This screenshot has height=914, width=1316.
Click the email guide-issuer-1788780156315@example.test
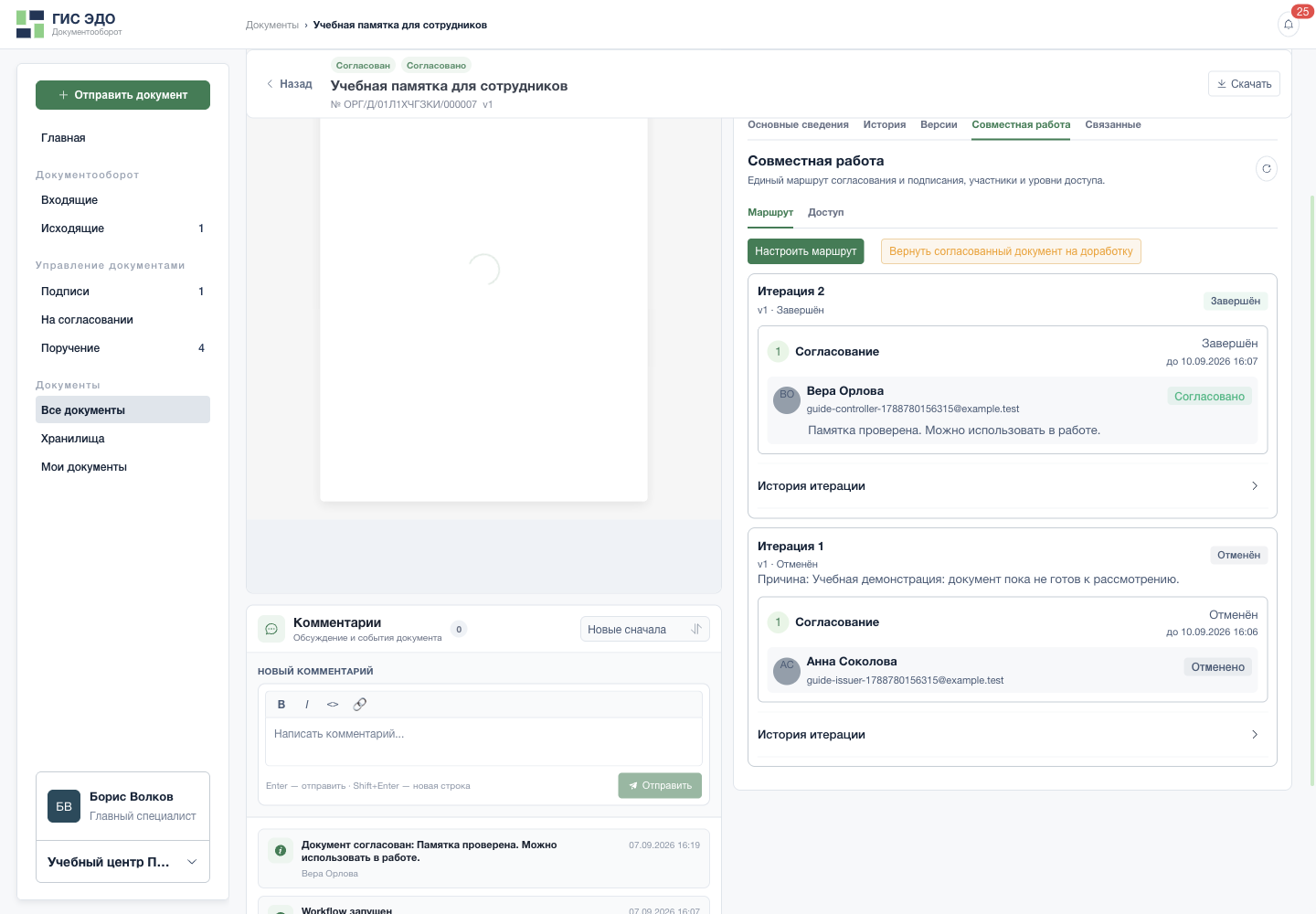(905, 681)
